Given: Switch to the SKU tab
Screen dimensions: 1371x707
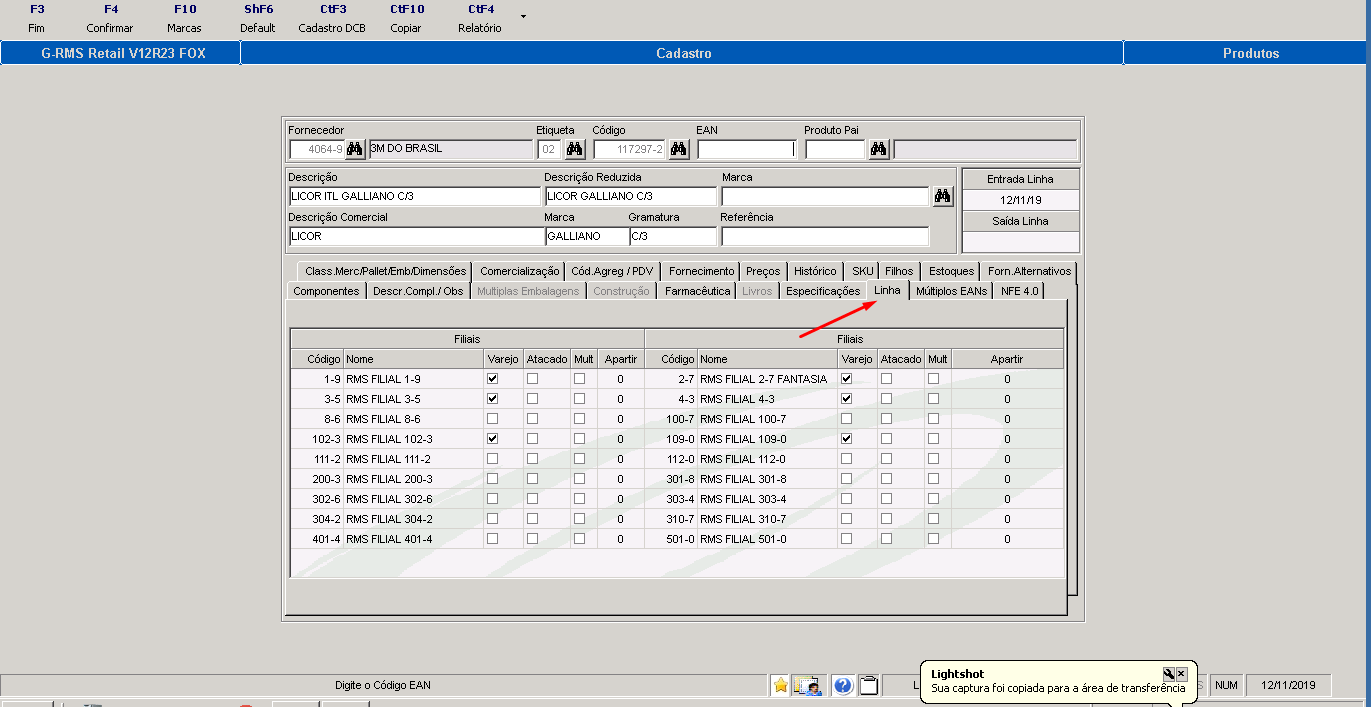Looking at the screenshot, I should coord(862,271).
